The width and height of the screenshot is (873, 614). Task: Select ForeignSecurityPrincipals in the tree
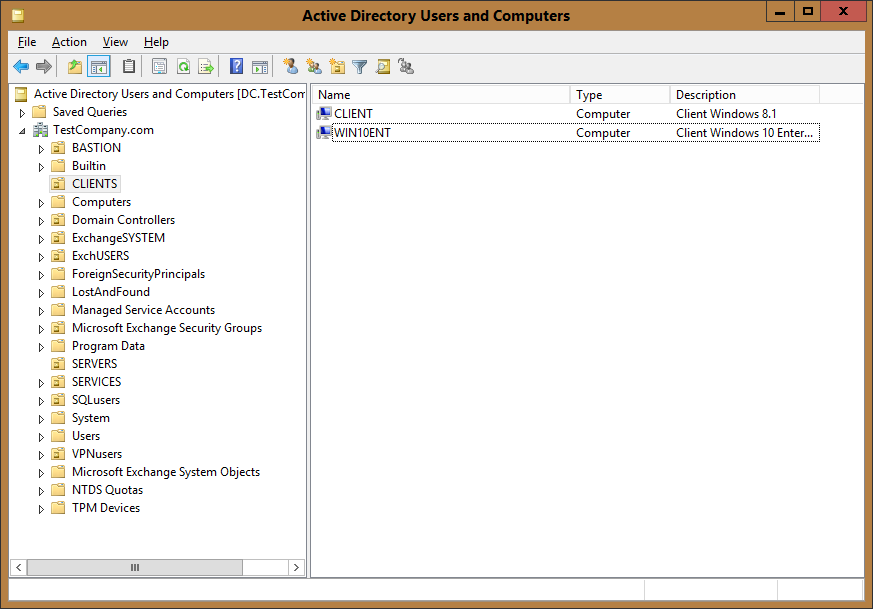coord(138,274)
